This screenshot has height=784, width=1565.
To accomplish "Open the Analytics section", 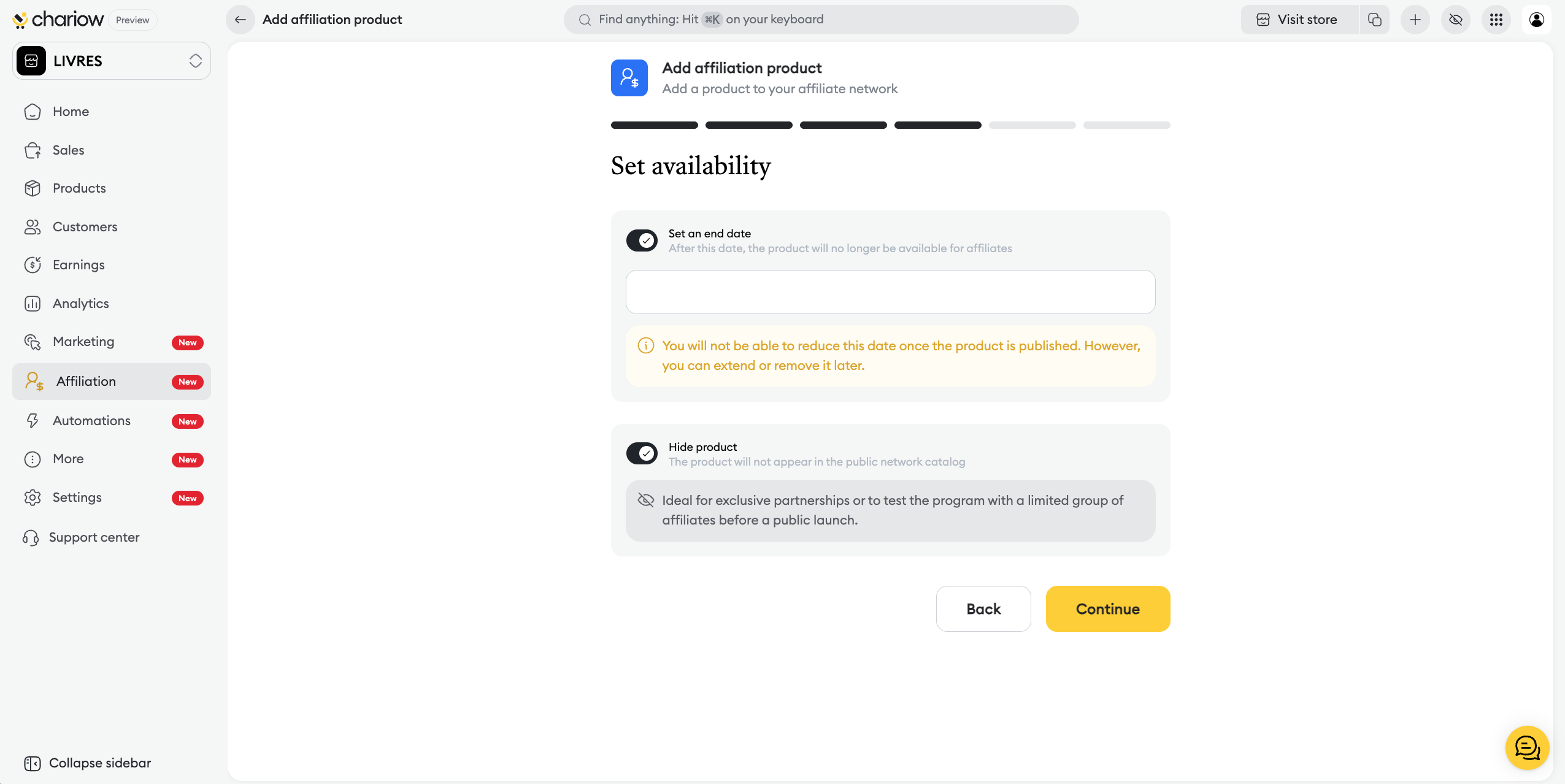I will pos(80,304).
